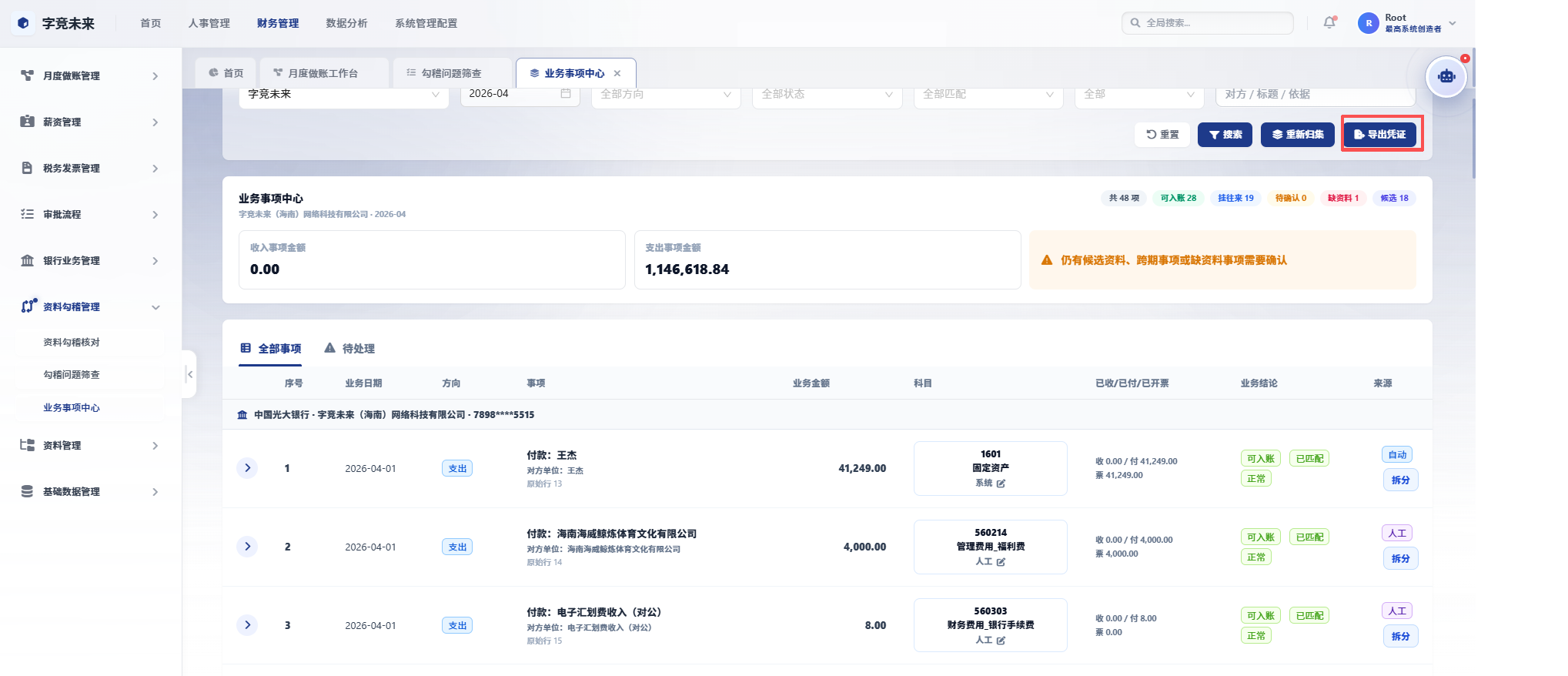Open 勾稽问题筛查 in the sidebar

coord(72,374)
